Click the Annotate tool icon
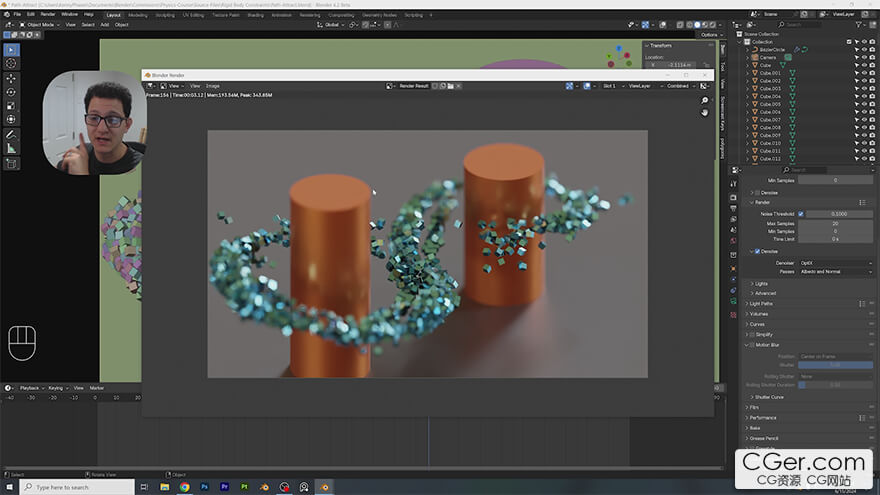Viewport: 880px width, 495px height. 11,134
